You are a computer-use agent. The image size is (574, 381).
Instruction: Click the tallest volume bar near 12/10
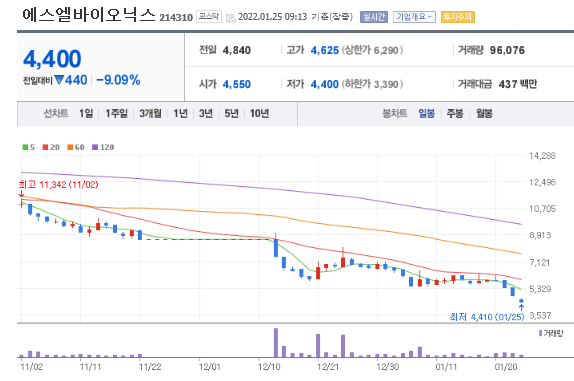(276, 343)
